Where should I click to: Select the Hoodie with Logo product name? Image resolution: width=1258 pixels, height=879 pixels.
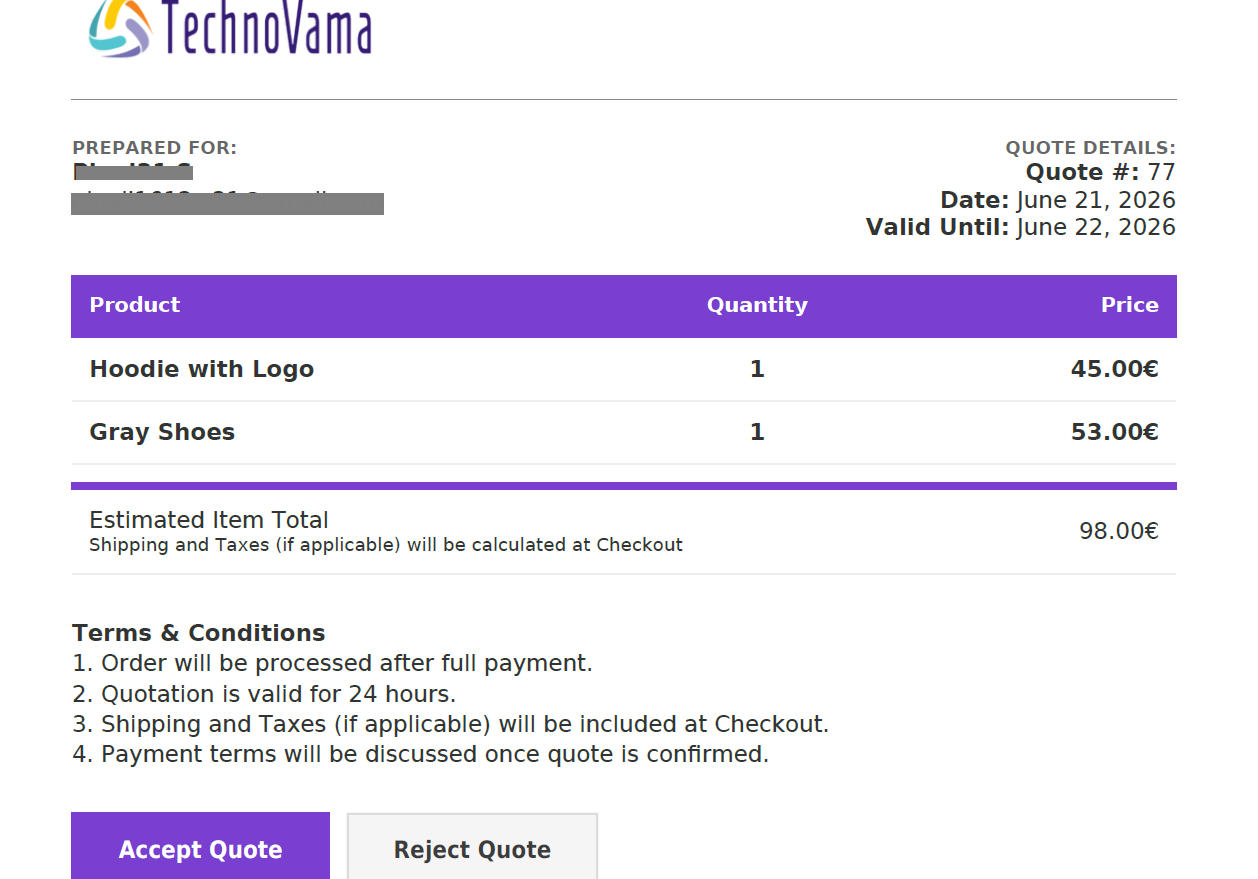coord(202,369)
